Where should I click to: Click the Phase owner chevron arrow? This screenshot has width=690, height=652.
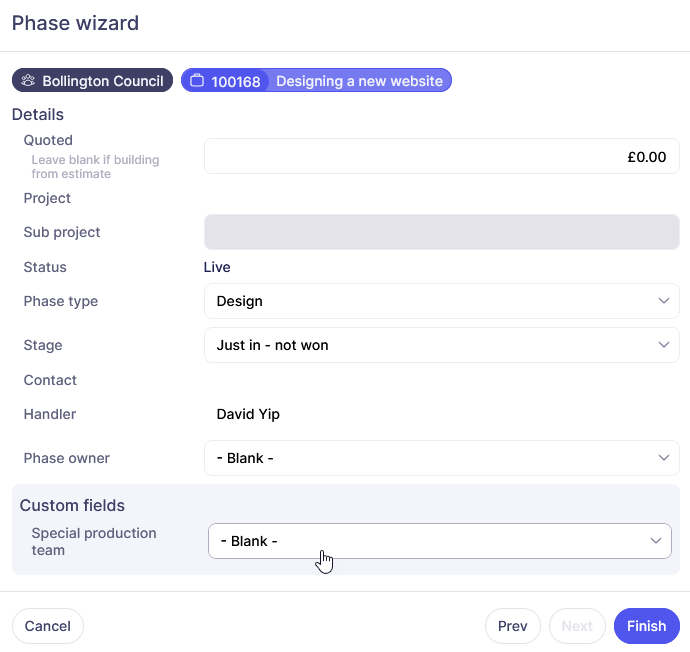pos(664,458)
